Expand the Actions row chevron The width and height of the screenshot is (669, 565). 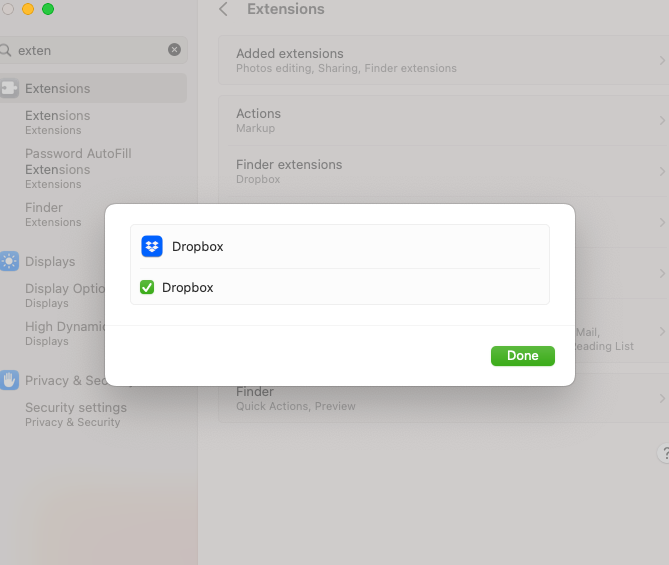(x=662, y=120)
